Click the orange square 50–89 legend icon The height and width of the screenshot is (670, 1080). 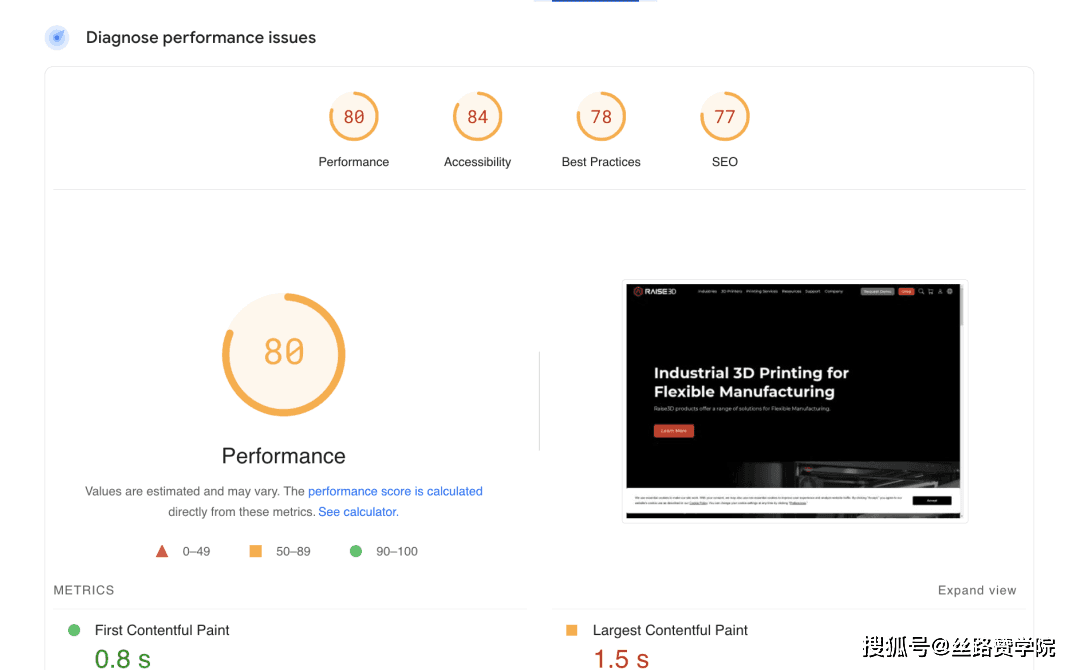(x=256, y=551)
